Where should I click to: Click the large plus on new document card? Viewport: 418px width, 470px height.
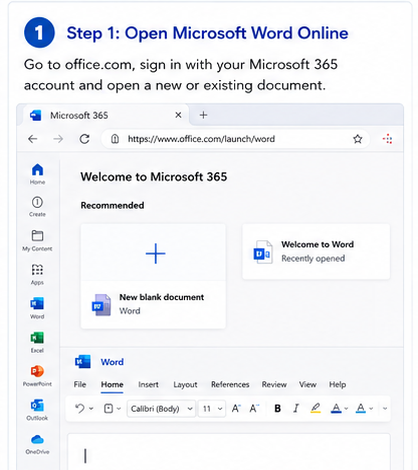coord(155,254)
